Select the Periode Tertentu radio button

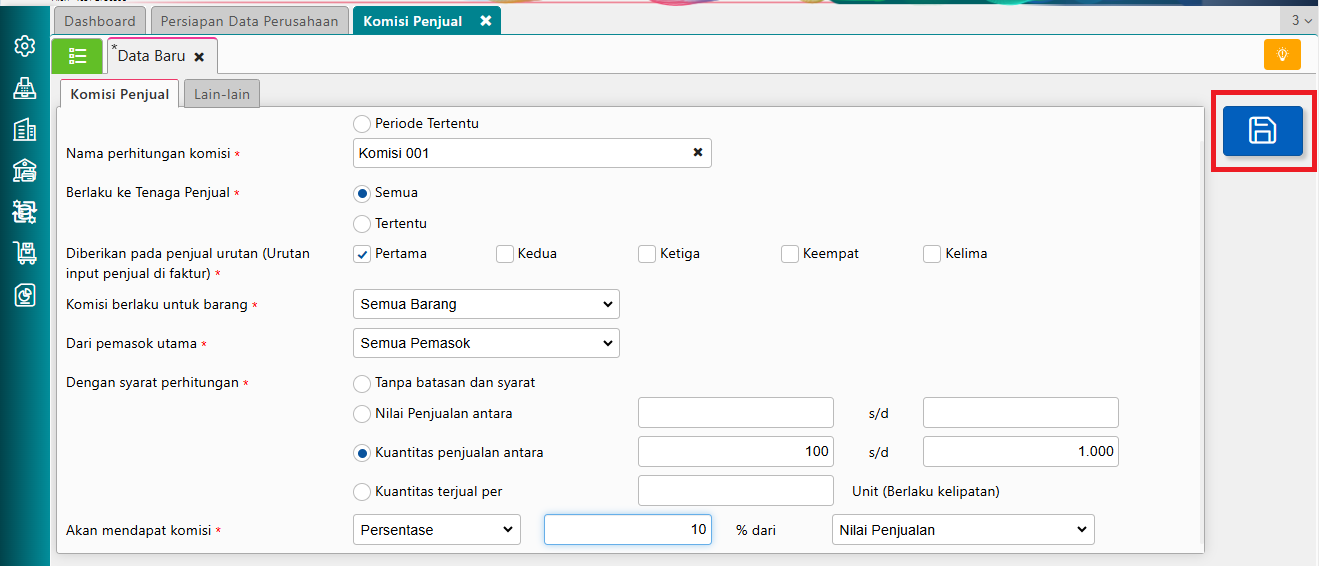[362, 123]
